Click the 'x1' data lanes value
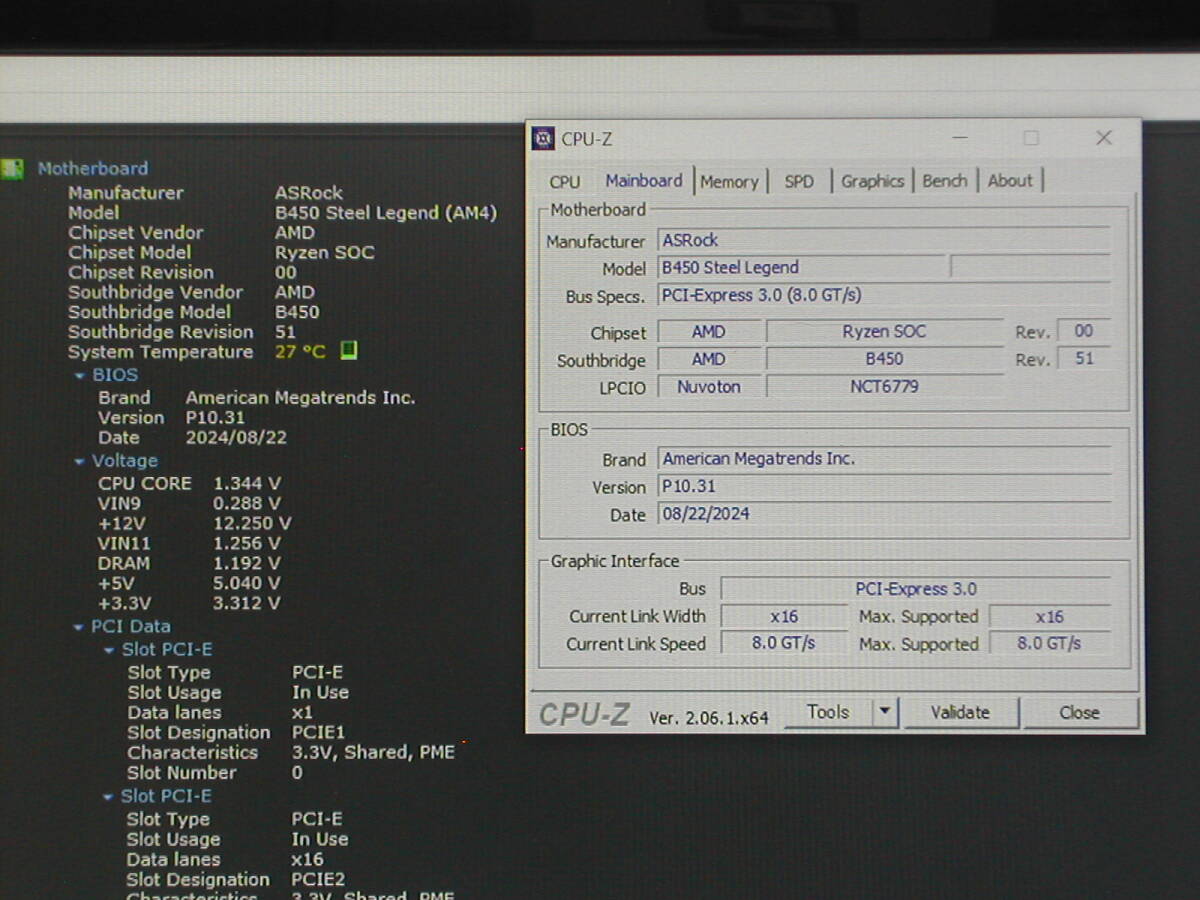This screenshot has width=1200, height=900. tap(302, 713)
